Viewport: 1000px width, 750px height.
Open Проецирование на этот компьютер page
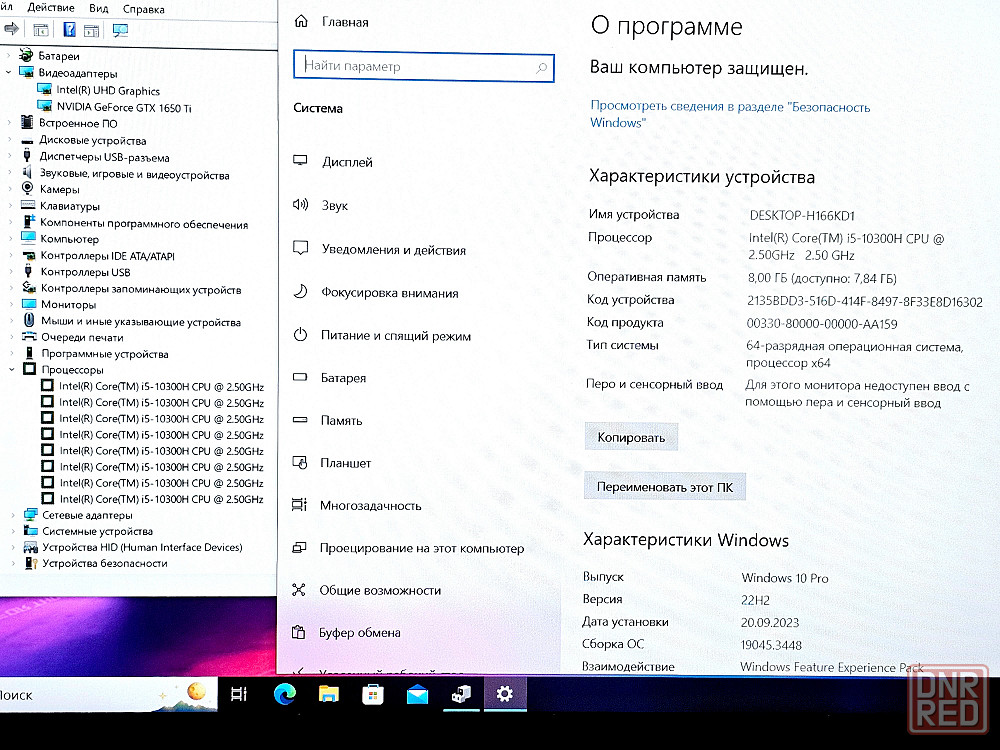coord(422,548)
